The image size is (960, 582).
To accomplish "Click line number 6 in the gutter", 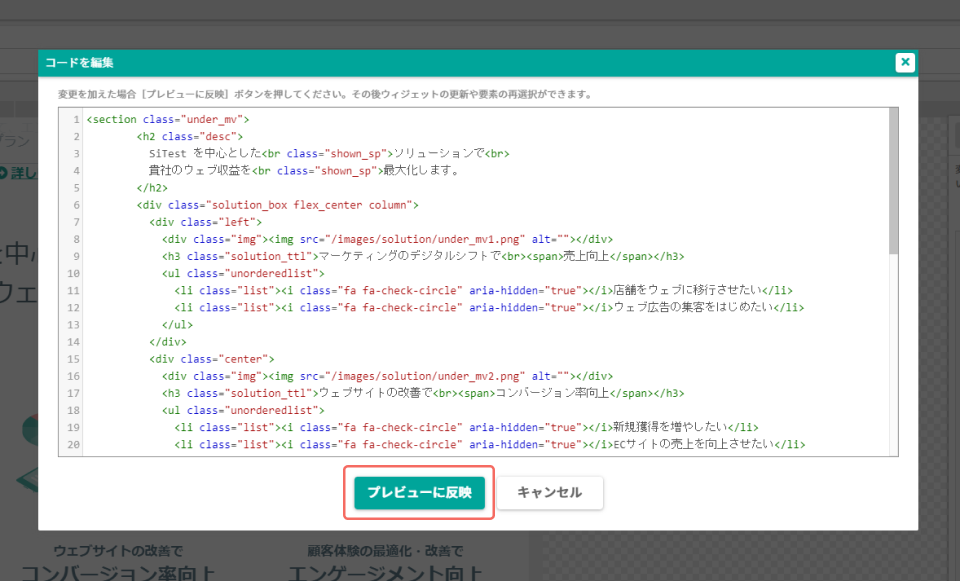I will click(77, 205).
